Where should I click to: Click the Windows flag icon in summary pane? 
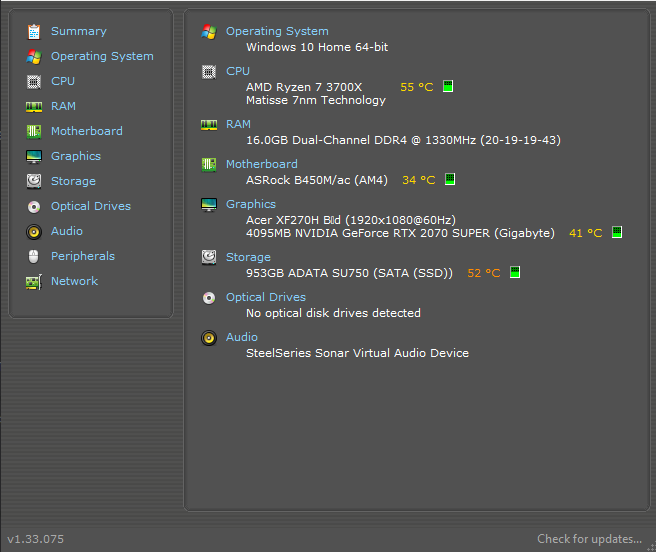[209, 32]
